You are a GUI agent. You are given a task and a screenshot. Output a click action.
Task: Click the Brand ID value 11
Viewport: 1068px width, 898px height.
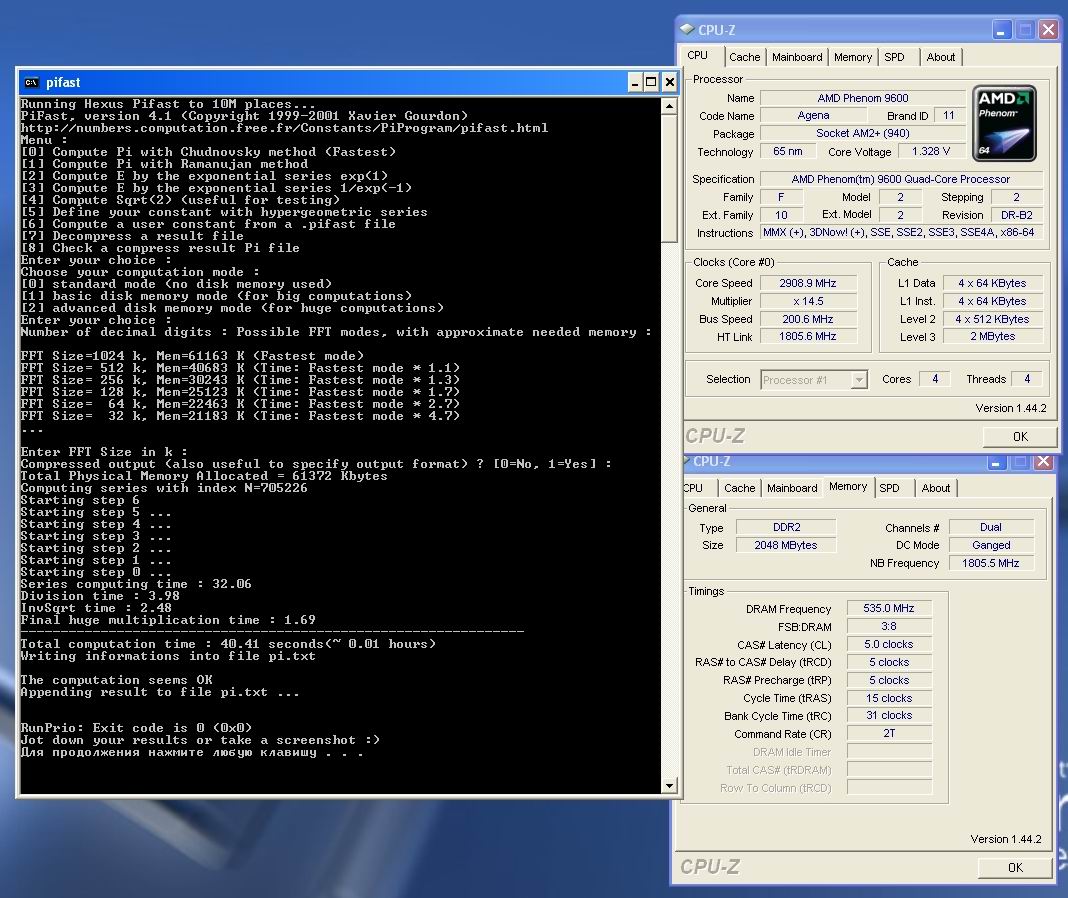[949, 116]
